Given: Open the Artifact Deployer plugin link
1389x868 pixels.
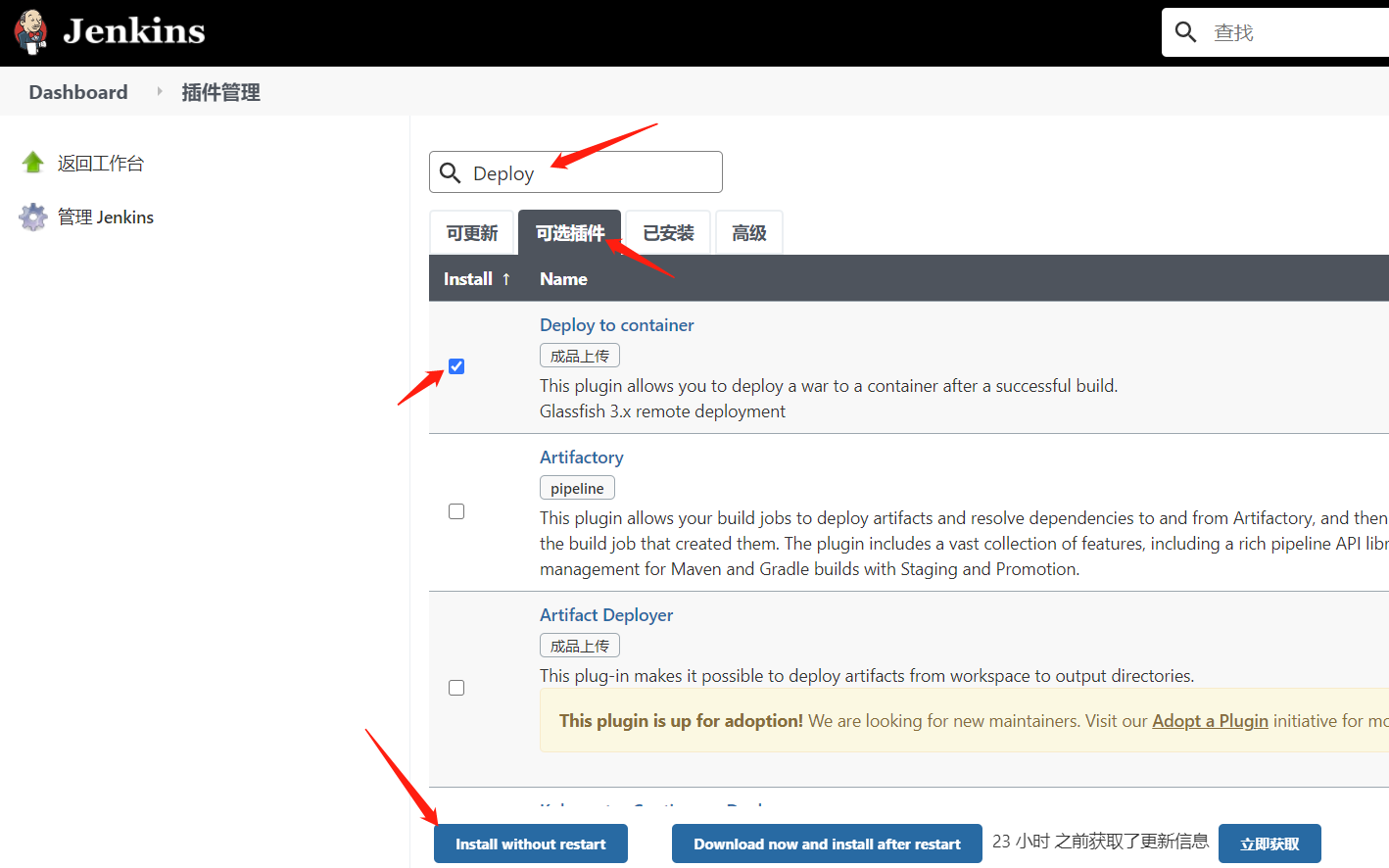Looking at the screenshot, I should point(606,615).
